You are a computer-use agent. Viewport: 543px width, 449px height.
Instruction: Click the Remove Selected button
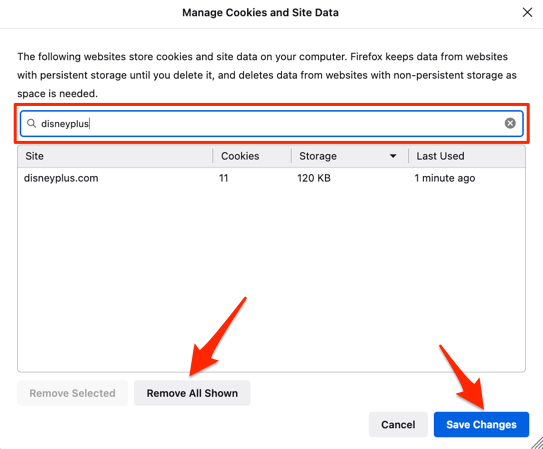pos(72,393)
